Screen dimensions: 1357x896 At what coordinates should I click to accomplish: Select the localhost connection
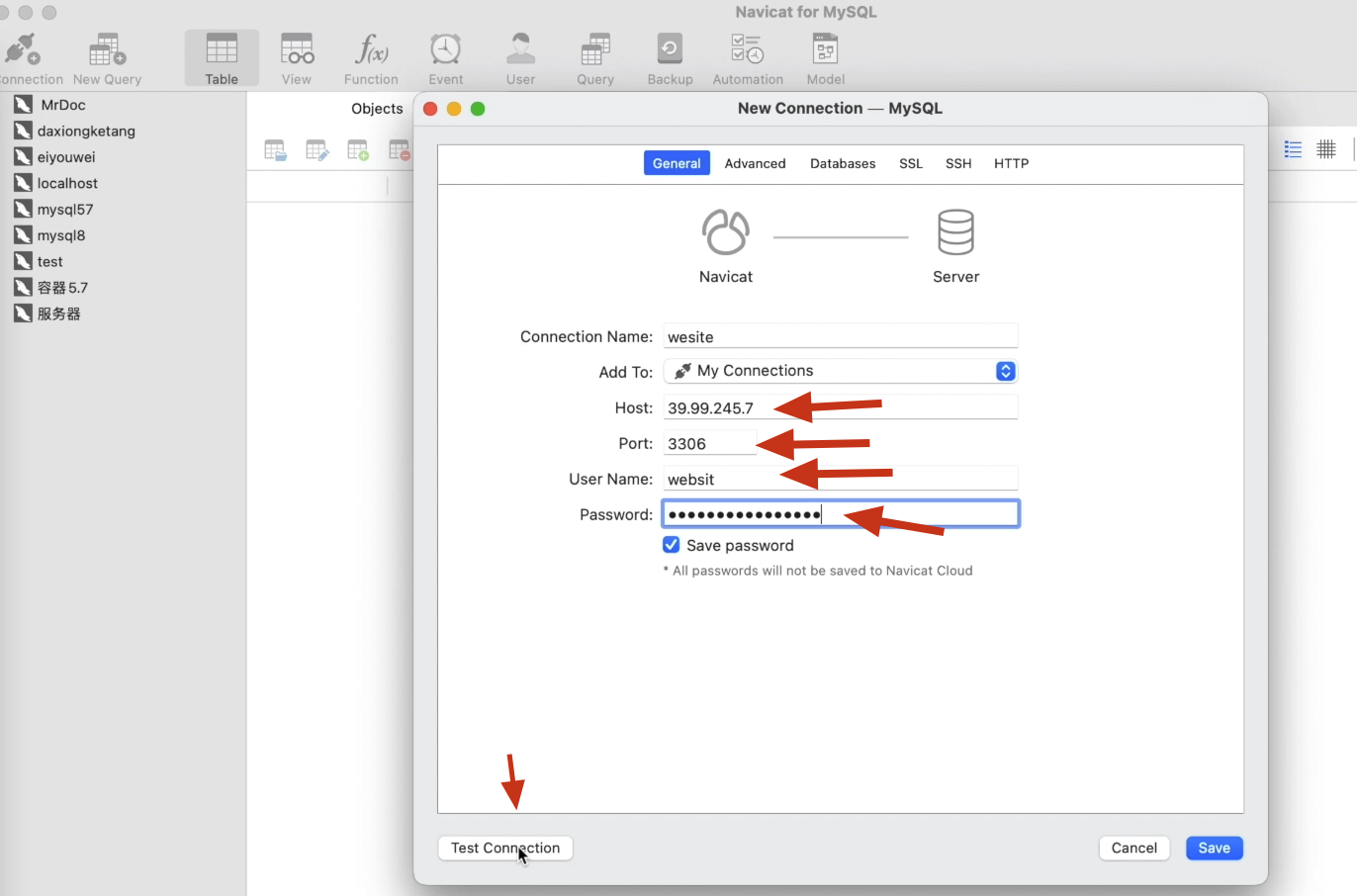(x=56, y=183)
